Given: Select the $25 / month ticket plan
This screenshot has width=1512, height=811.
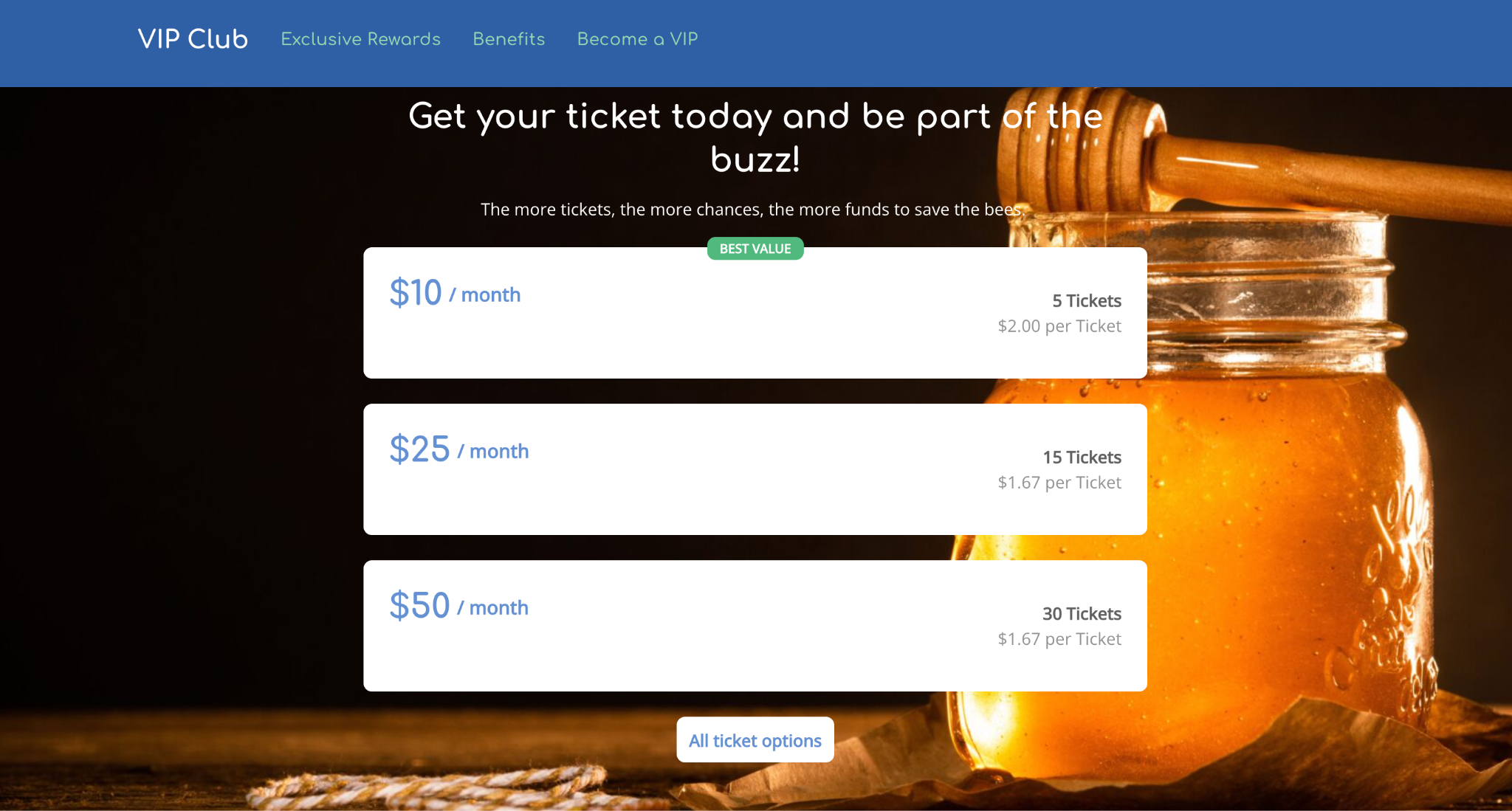Looking at the screenshot, I should (755, 469).
